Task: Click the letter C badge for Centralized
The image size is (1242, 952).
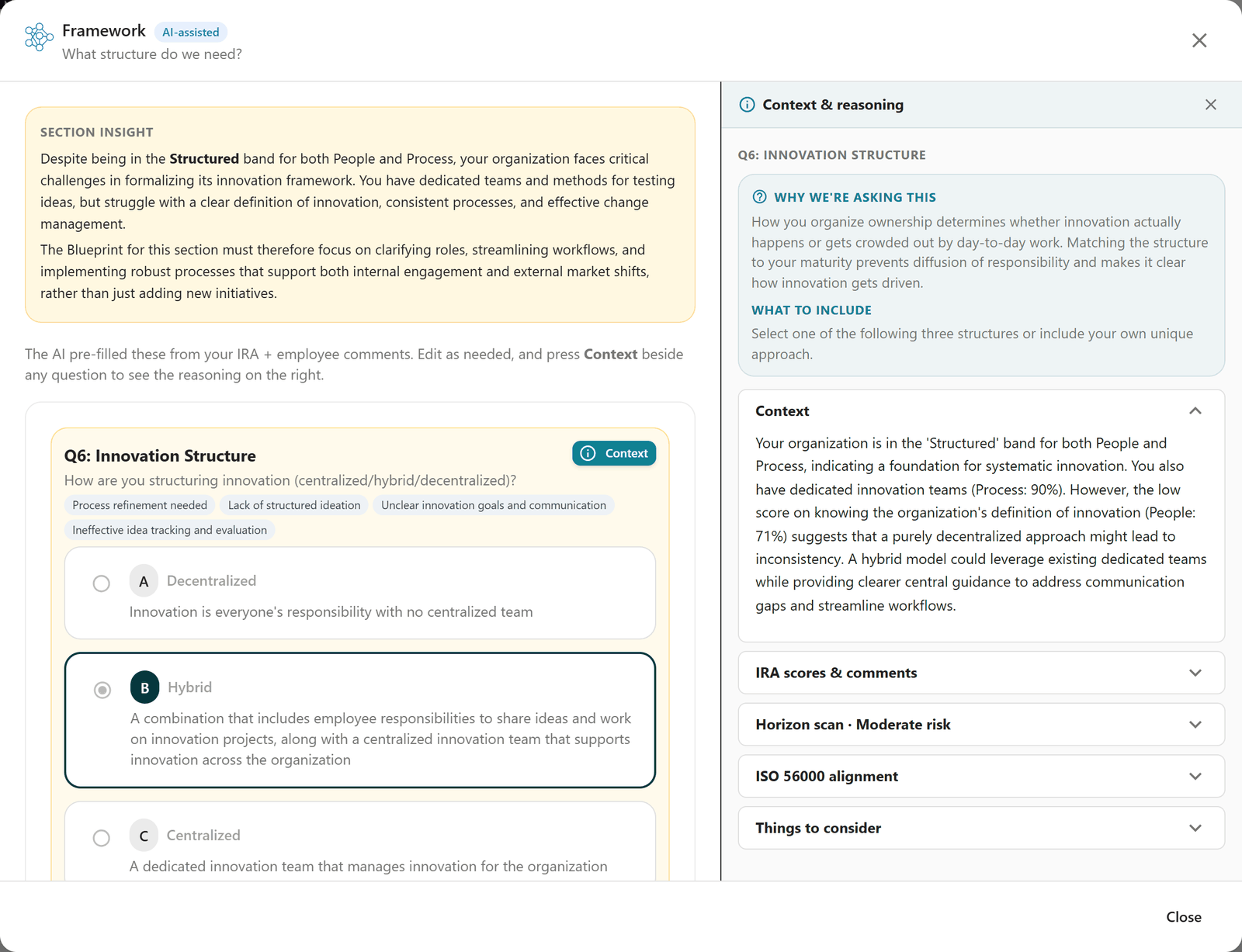Action: pyautogui.click(x=144, y=836)
